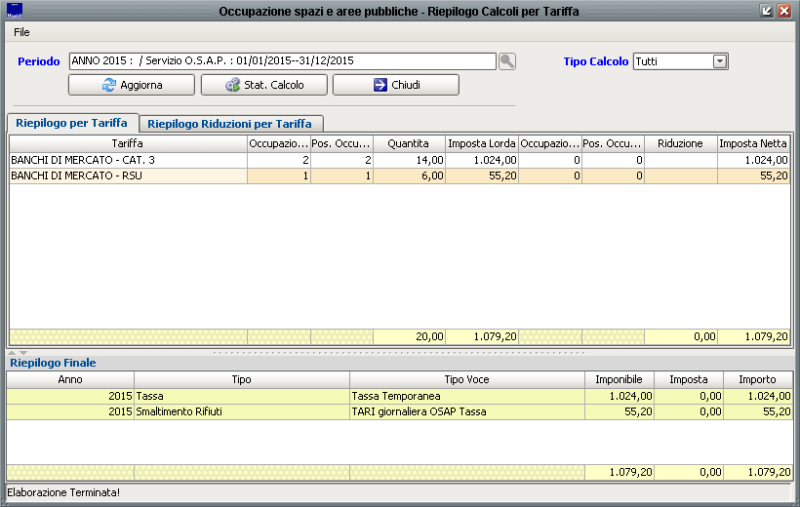The width and height of the screenshot is (800, 507).
Task: Switch to Riepilogo Riduzioni per Tariffa tab
Action: 230,124
